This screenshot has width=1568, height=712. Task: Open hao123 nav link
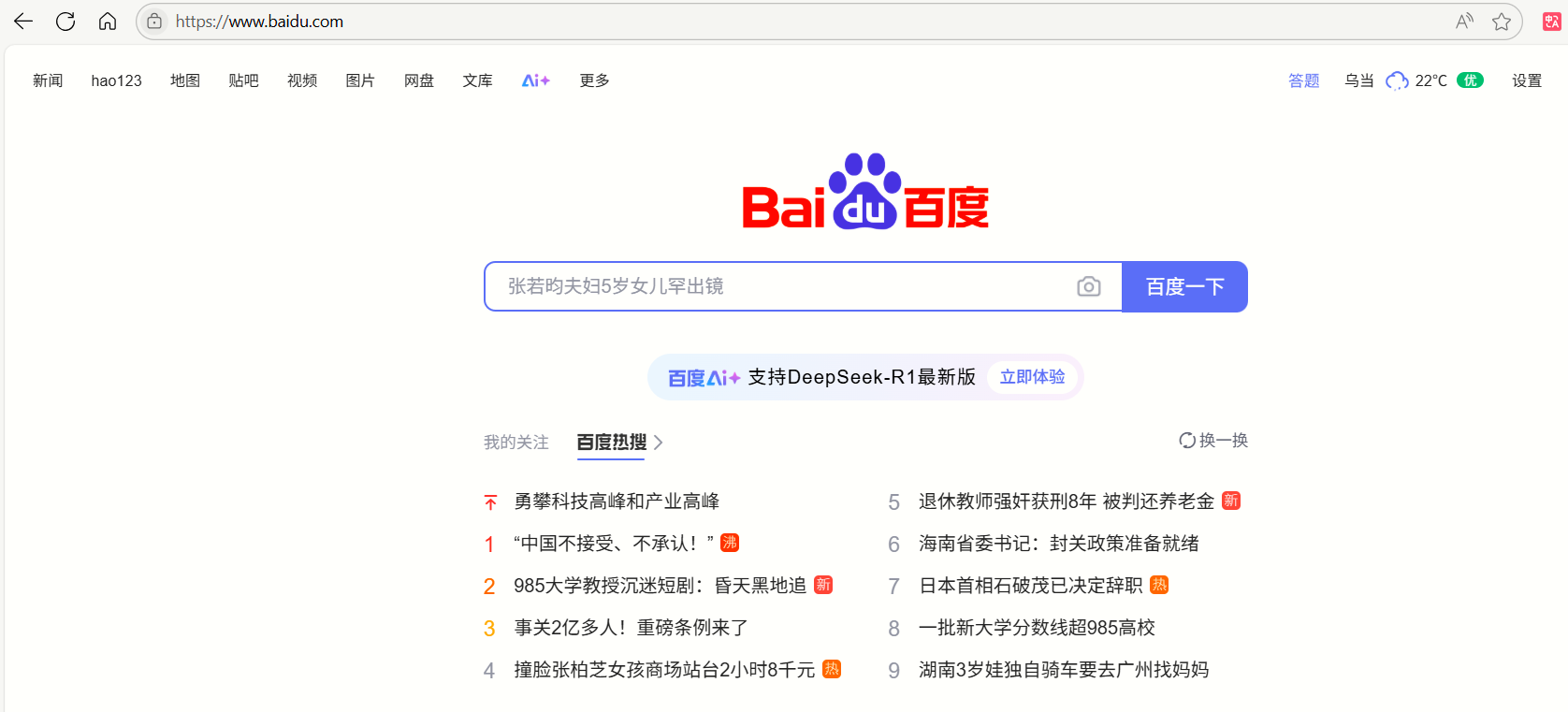pos(116,80)
